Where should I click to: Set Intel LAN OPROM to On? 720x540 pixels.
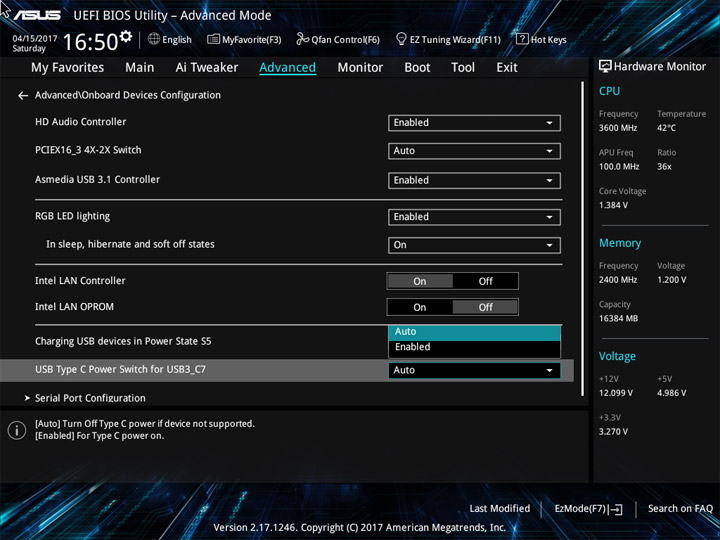(x=420, y=307)
